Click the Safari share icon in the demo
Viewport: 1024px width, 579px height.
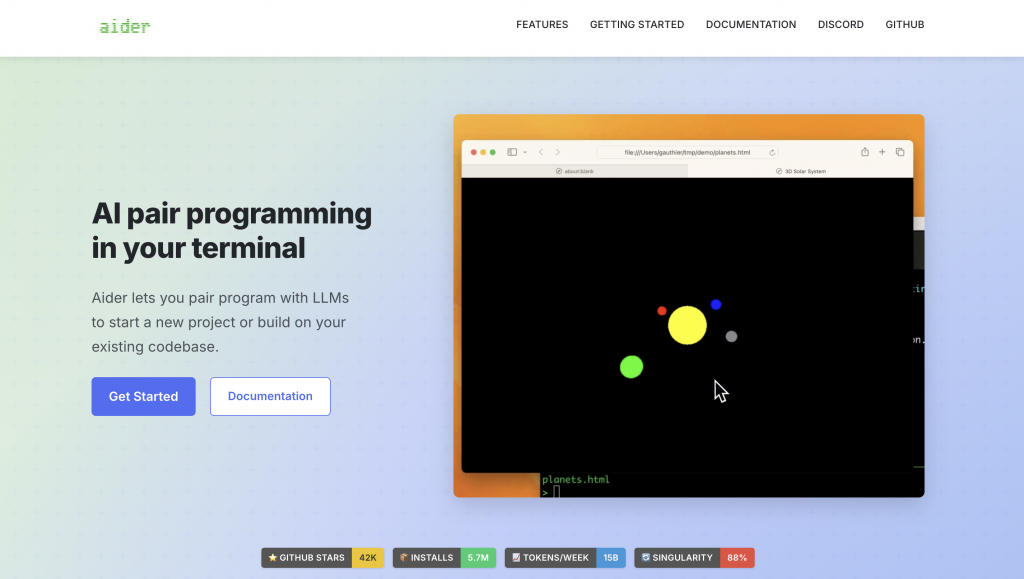click(865, 152)
